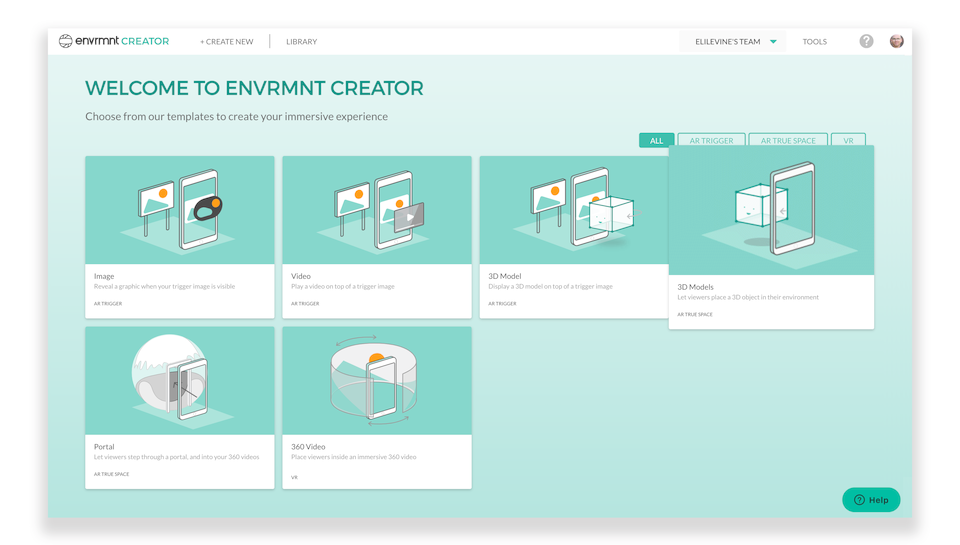
Task: Click 'Place viewers inside an immersive 360 video'
Action: point(354,457)
